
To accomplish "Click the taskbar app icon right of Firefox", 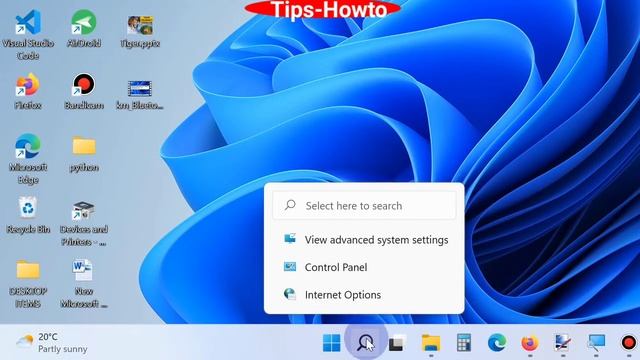I will (563, 342).
